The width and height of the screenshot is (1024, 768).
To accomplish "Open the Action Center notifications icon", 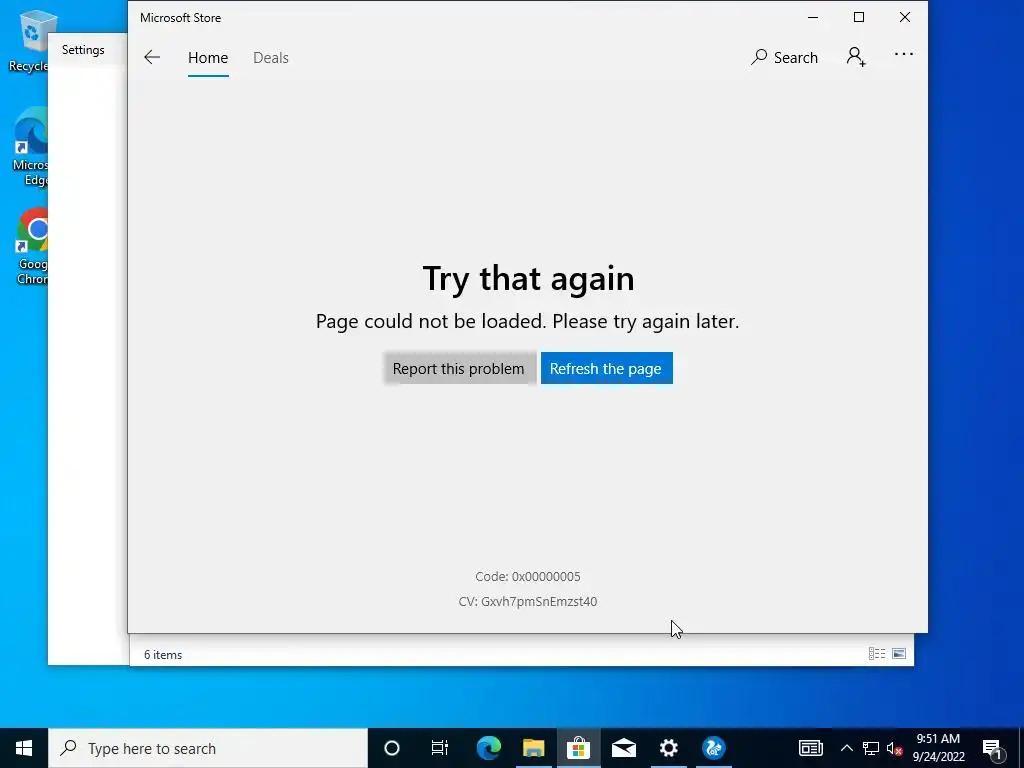I will click(x=993, y=748).
